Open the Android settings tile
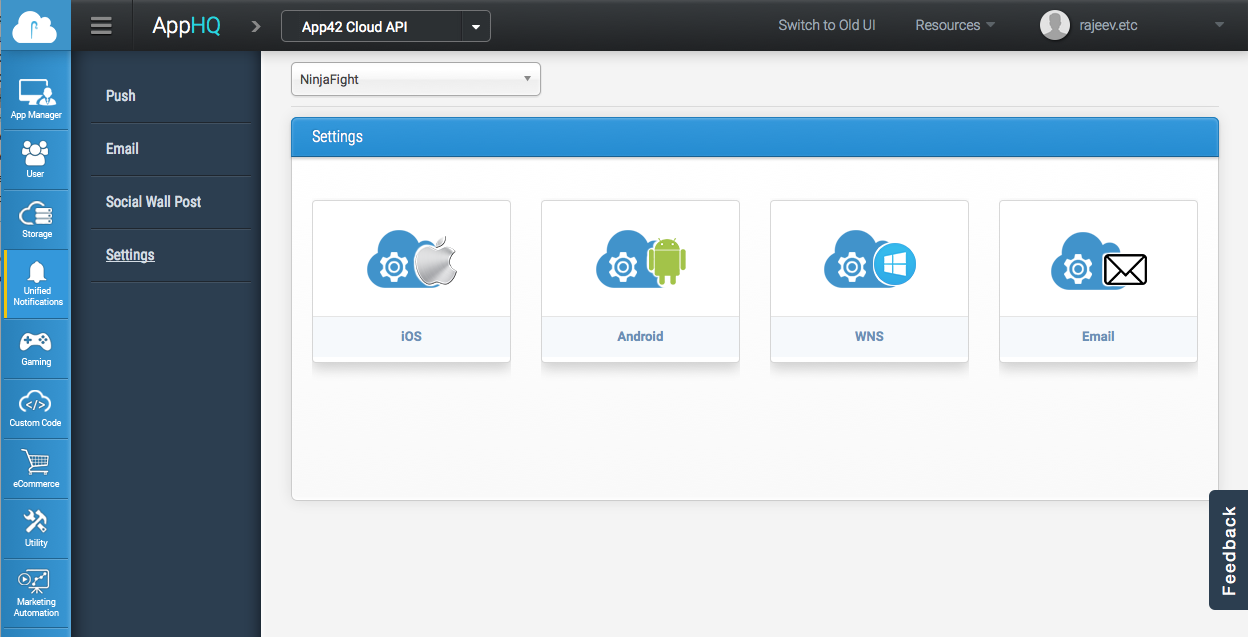Image resolution: width=1248 pixels, height=637 pixels. click(640, 281)
